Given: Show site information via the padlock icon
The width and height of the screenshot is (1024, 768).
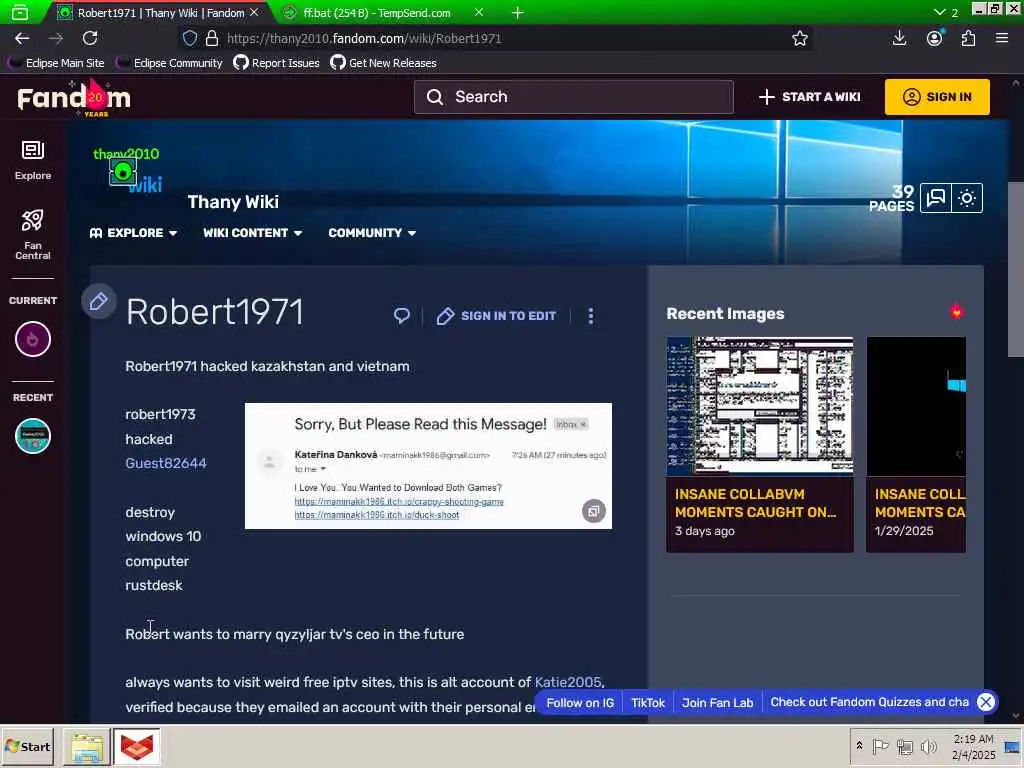Looking at the screenshot, I should (212, 39).
